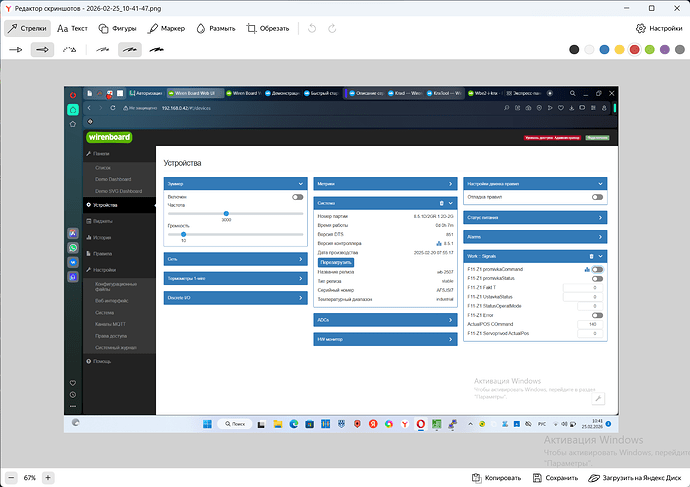
Task: Expand the captured ADCs card
Action: coord(385,320)
